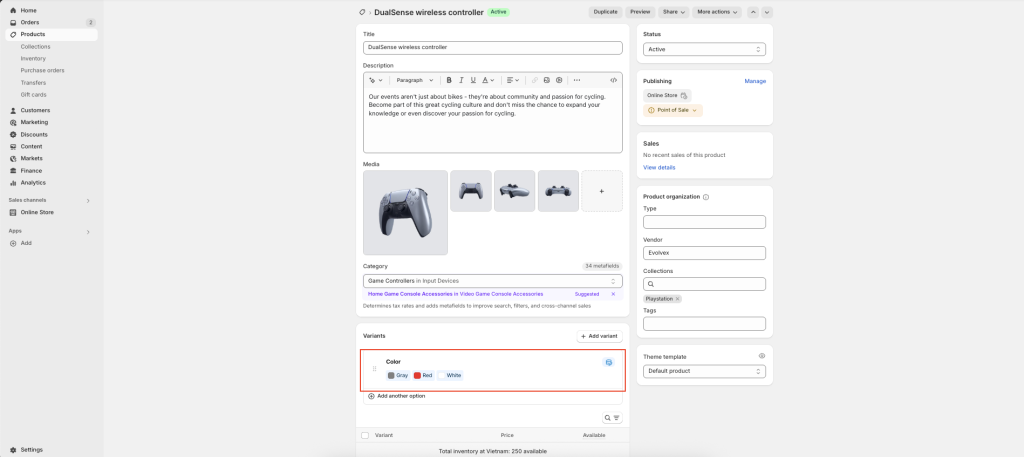
Task: Click the Discounts badge icon
Action: [x=13, y=134]
